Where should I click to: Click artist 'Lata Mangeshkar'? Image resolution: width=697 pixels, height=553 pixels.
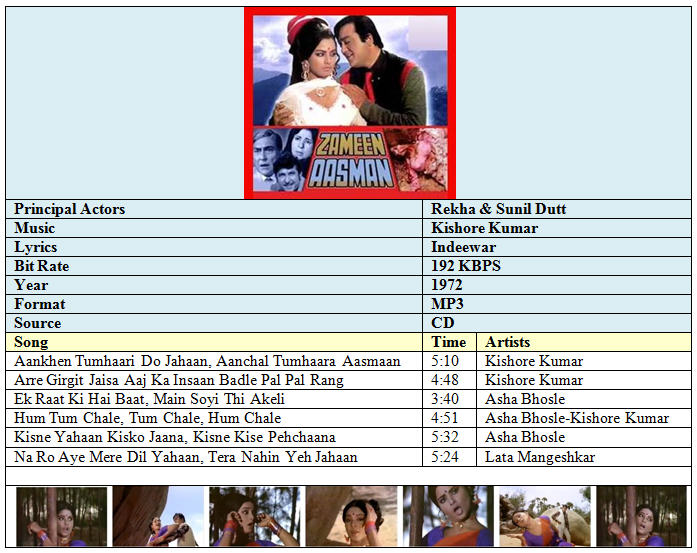(540, 457)
